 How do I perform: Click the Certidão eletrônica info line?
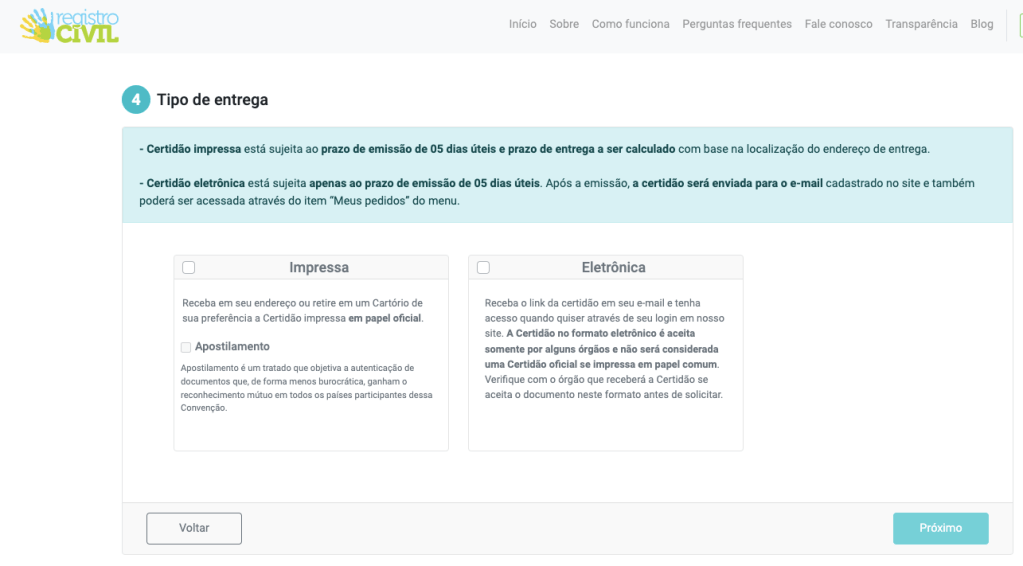tap(557, 192)
